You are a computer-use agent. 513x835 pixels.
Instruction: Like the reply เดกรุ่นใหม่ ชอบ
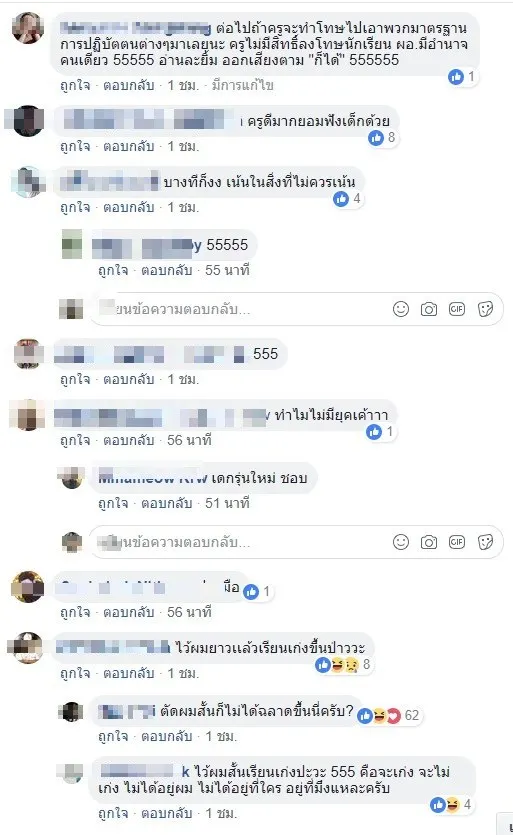click(113, 503)
